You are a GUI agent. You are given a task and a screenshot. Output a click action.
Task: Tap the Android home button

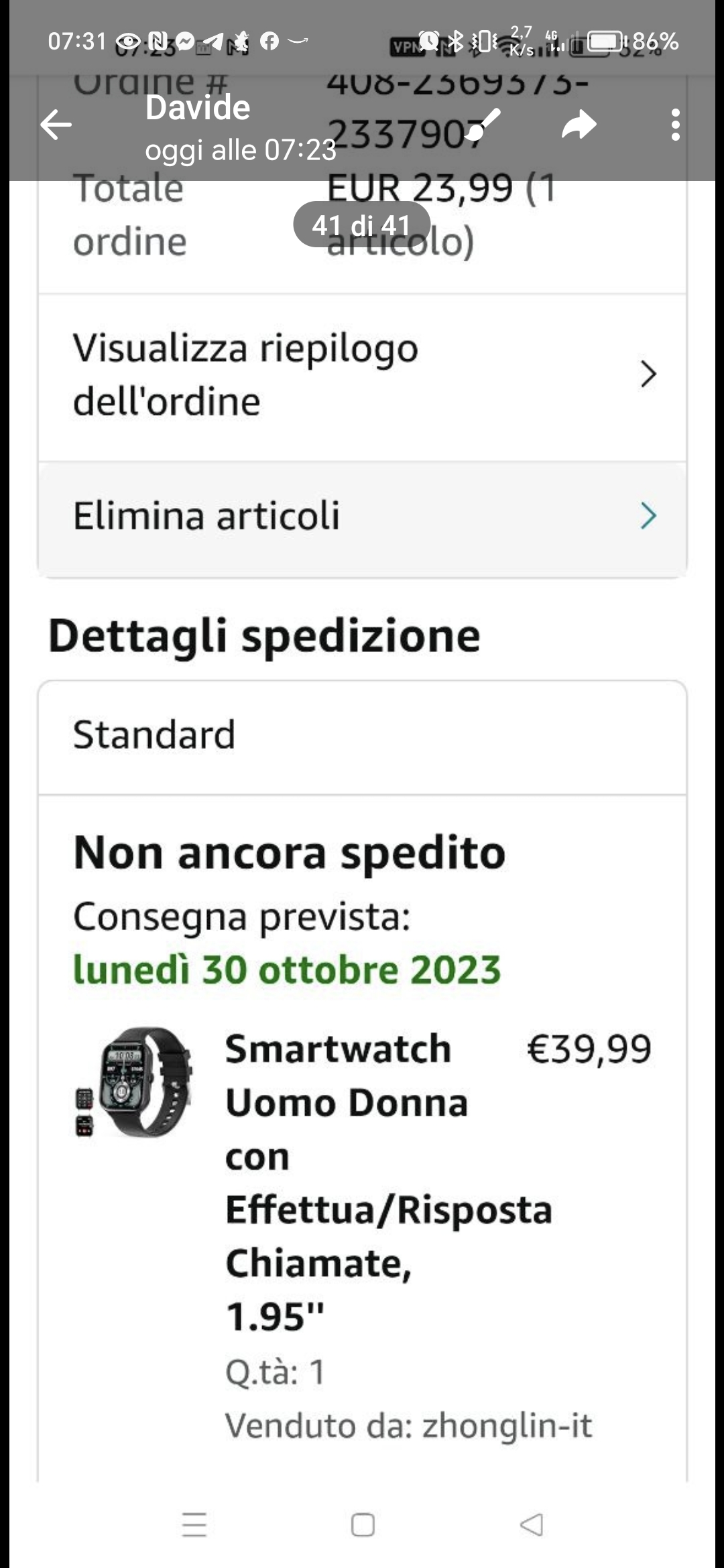363,1524
